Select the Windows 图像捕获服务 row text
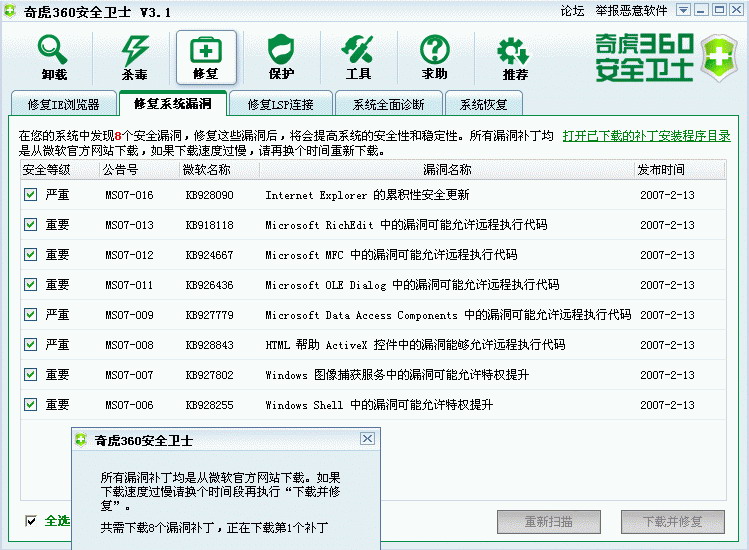Image resolution: width=749 pixels, height=550 pixels. tap(397, 375)
